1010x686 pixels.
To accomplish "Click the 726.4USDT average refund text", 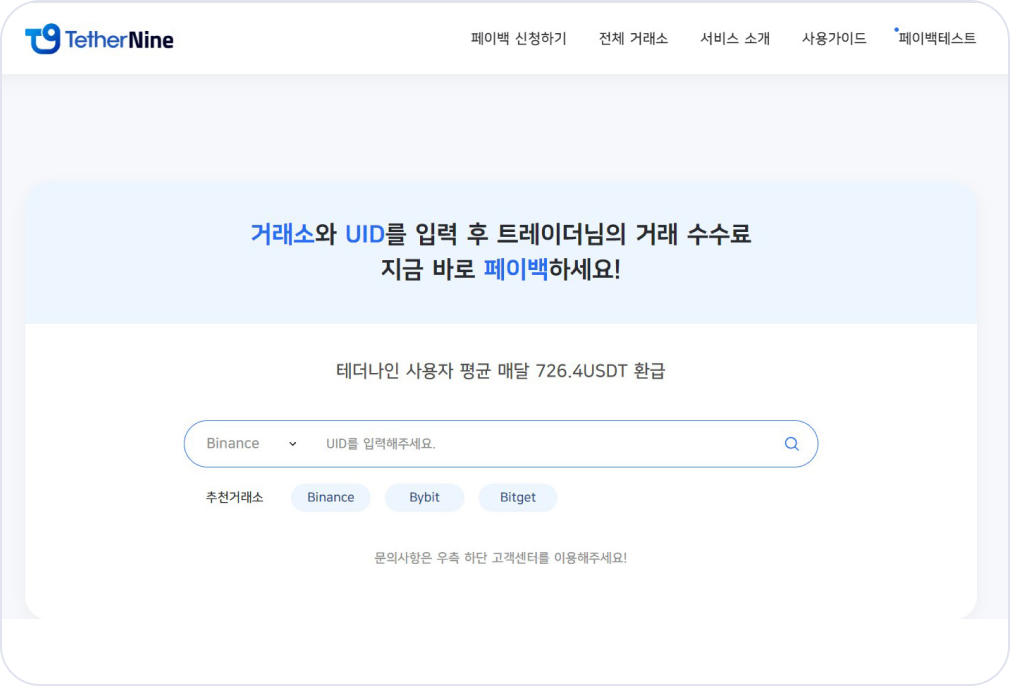I will pos(581,371).
